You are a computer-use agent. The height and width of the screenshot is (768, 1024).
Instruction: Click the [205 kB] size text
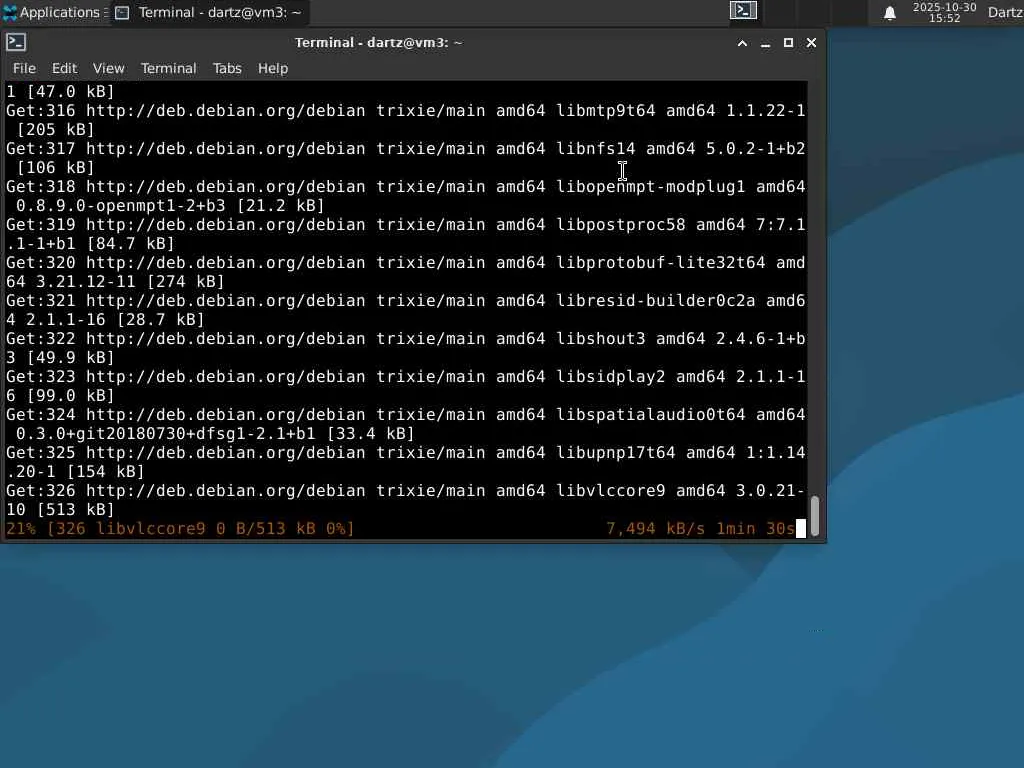point(56,129)
